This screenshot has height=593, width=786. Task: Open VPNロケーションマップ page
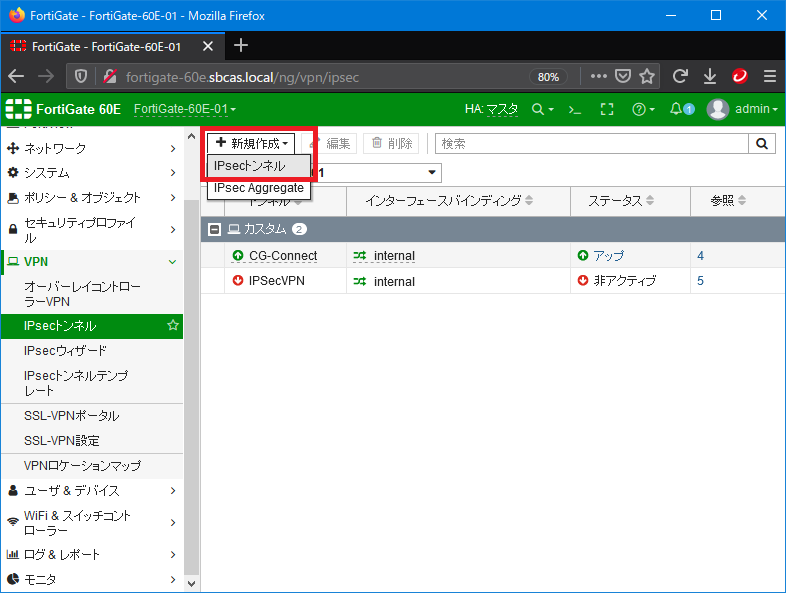pyautogui.click(x=92, y=466)
